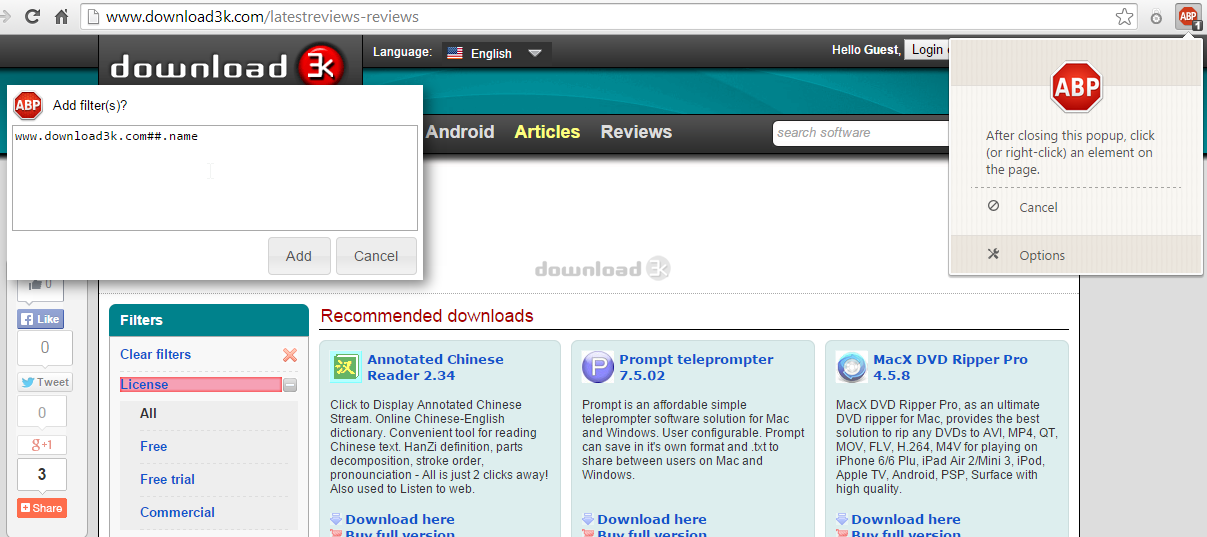The image size is (1207, 537).
Task: Click the highlighted License filter heading
Action: point(200,385)
